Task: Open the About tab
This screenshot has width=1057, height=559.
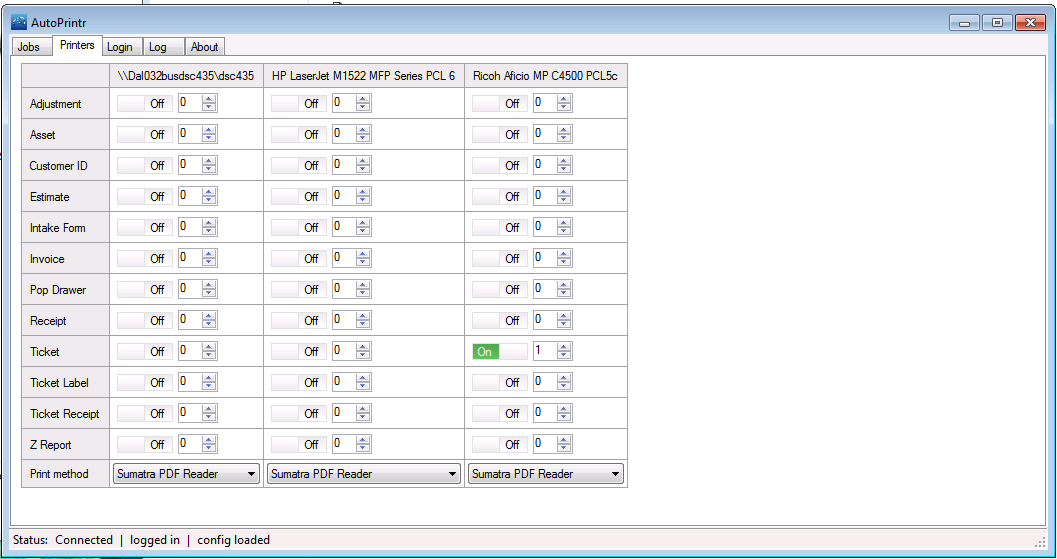Action: (204, 47)
